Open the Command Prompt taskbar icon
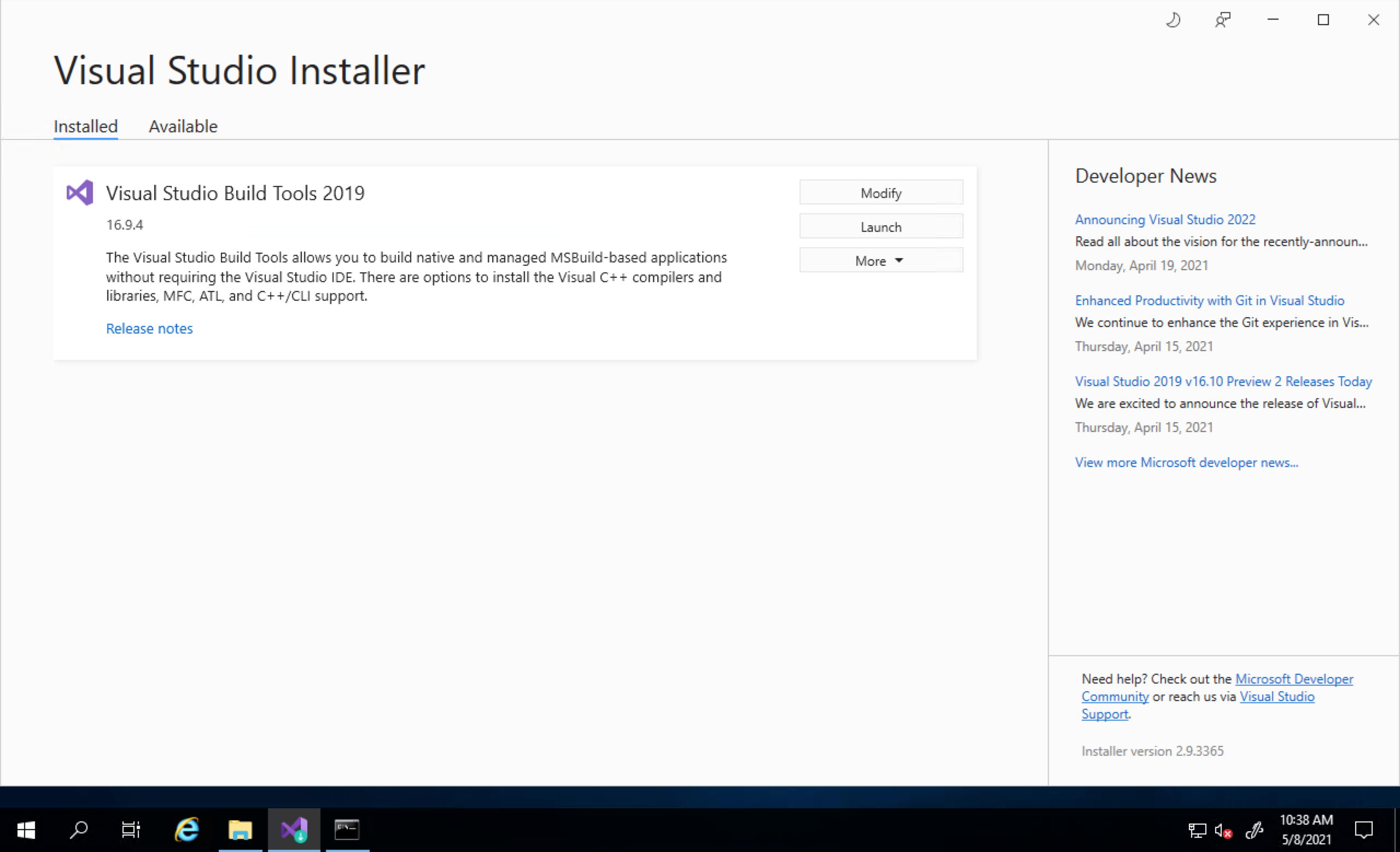Image resolution: width=1400 pixels, height=852 pixels. (347, 830)
